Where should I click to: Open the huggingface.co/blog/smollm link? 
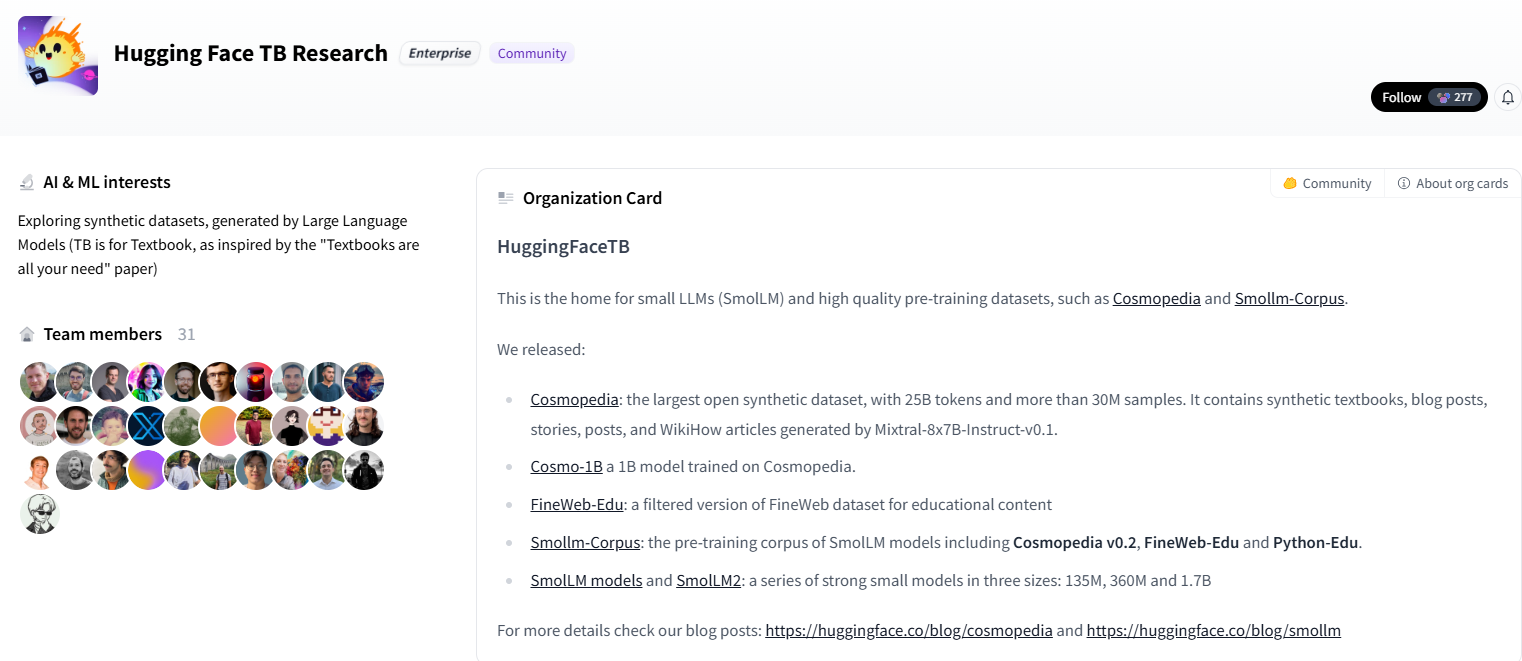click(x=1214, y=631)
